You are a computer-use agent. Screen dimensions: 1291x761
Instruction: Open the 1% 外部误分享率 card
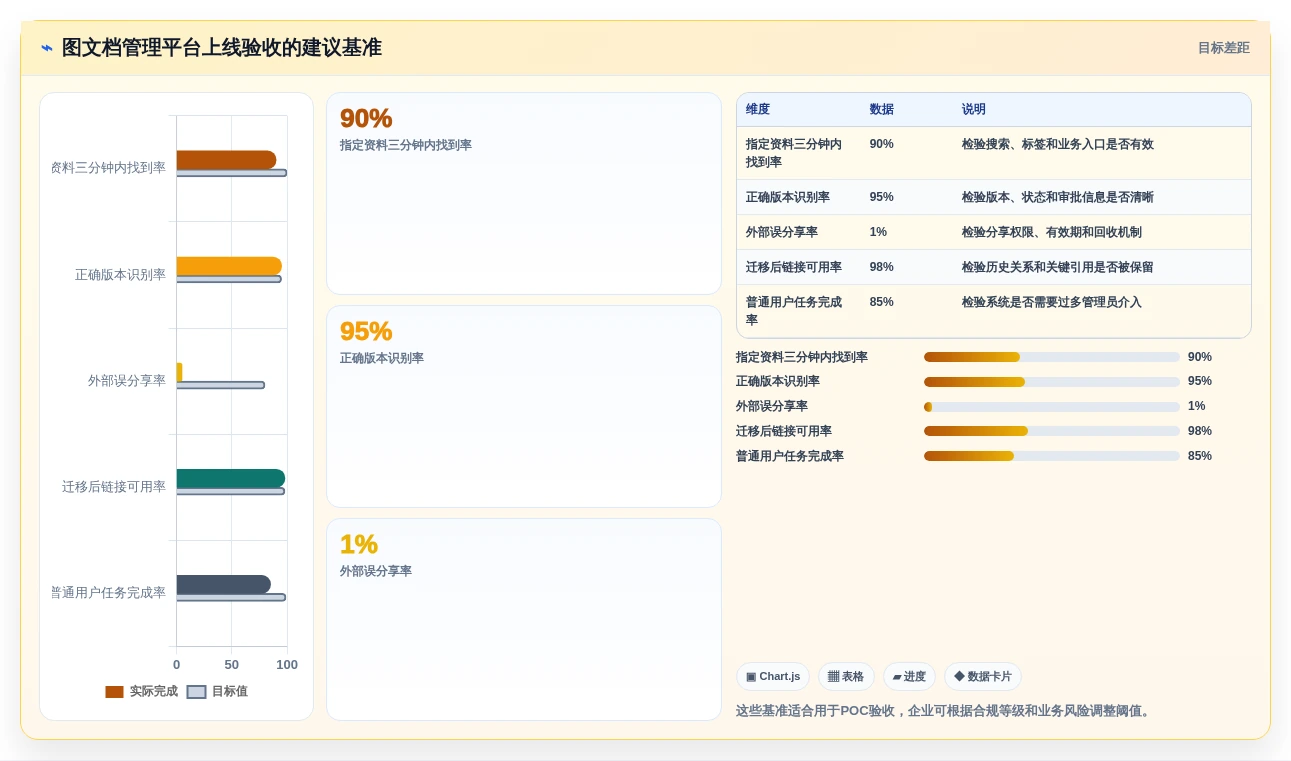524,619
